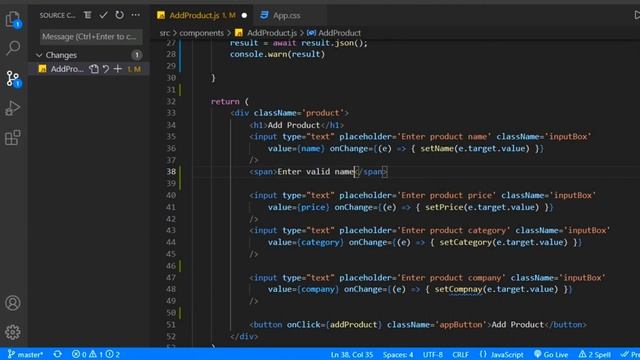Click 'Add Product' heading text on line 34
640x360 pixels.
[x=294, y=125]
